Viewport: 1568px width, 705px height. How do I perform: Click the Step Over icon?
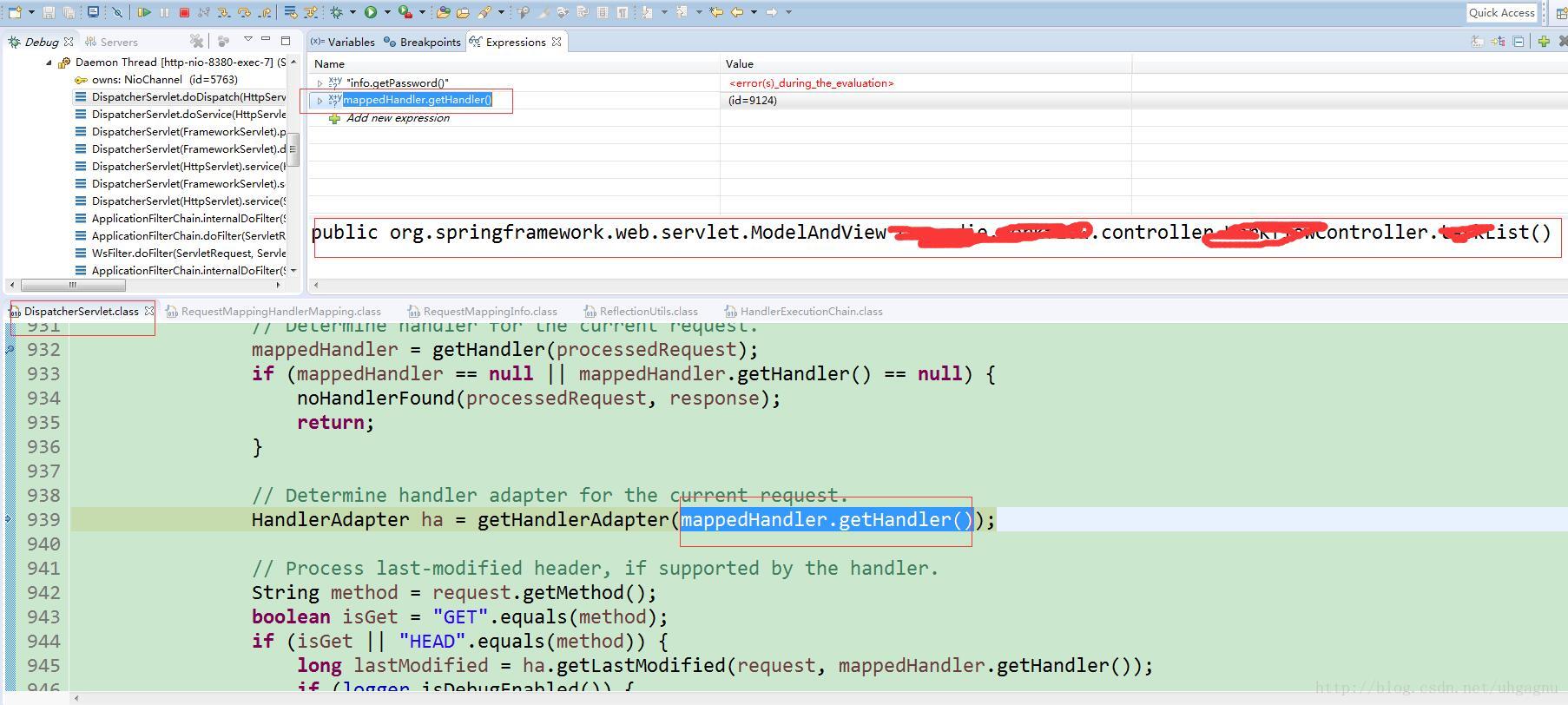(x=244, y=12)
